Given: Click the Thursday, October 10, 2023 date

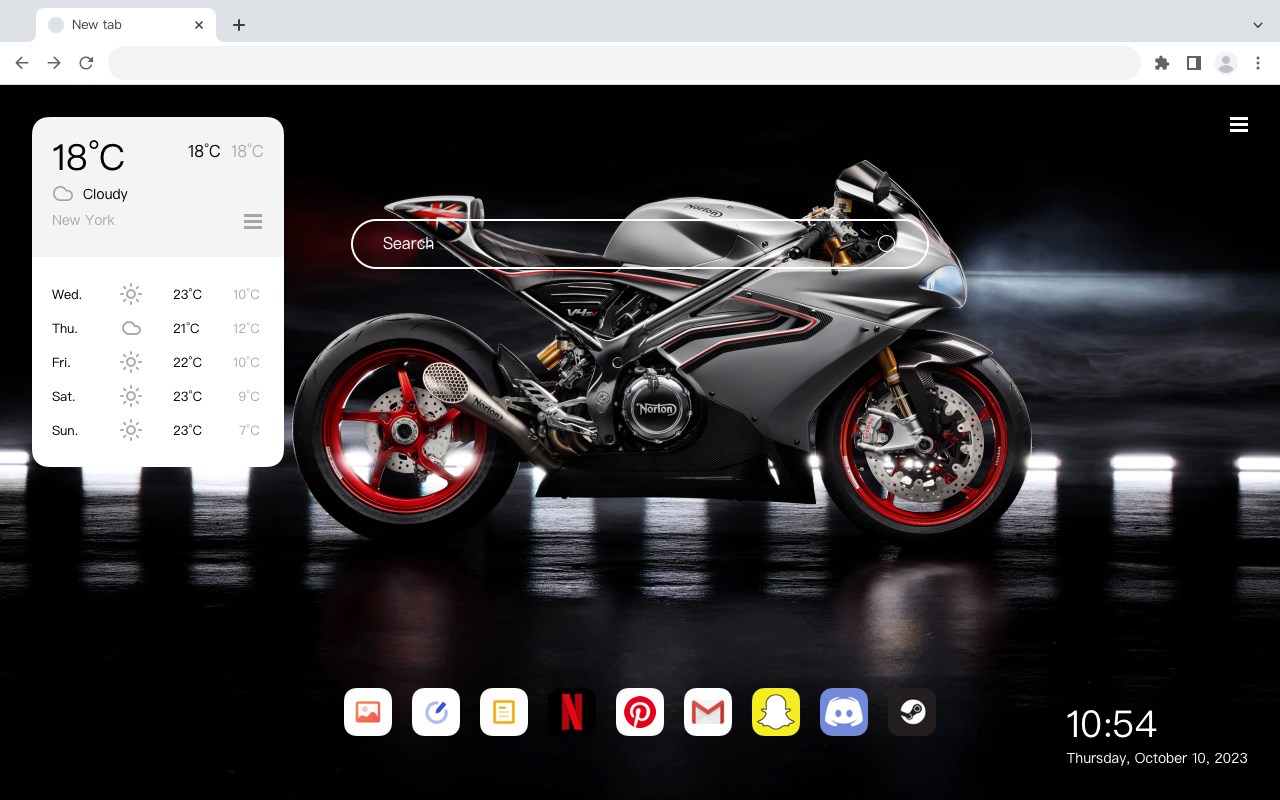Looking at the screenshot, I should point(1157,758).
